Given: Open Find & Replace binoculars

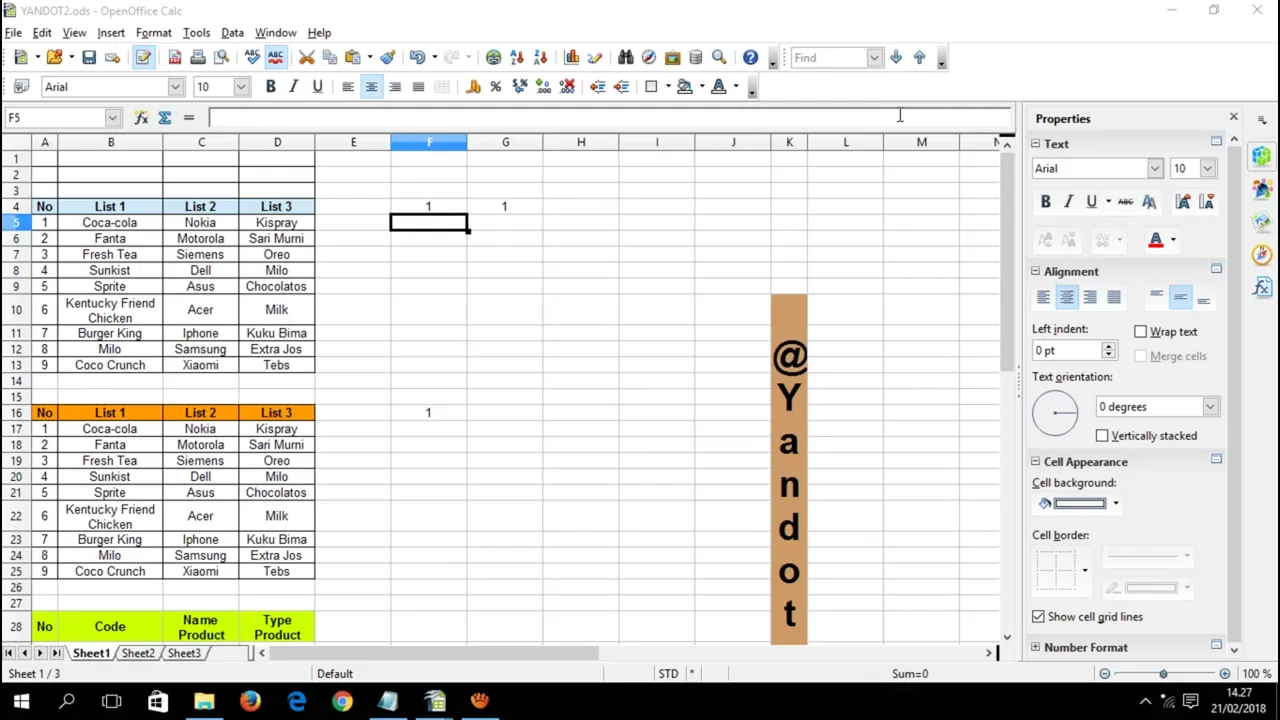Looking at the screenshot, I should point(625,58).
